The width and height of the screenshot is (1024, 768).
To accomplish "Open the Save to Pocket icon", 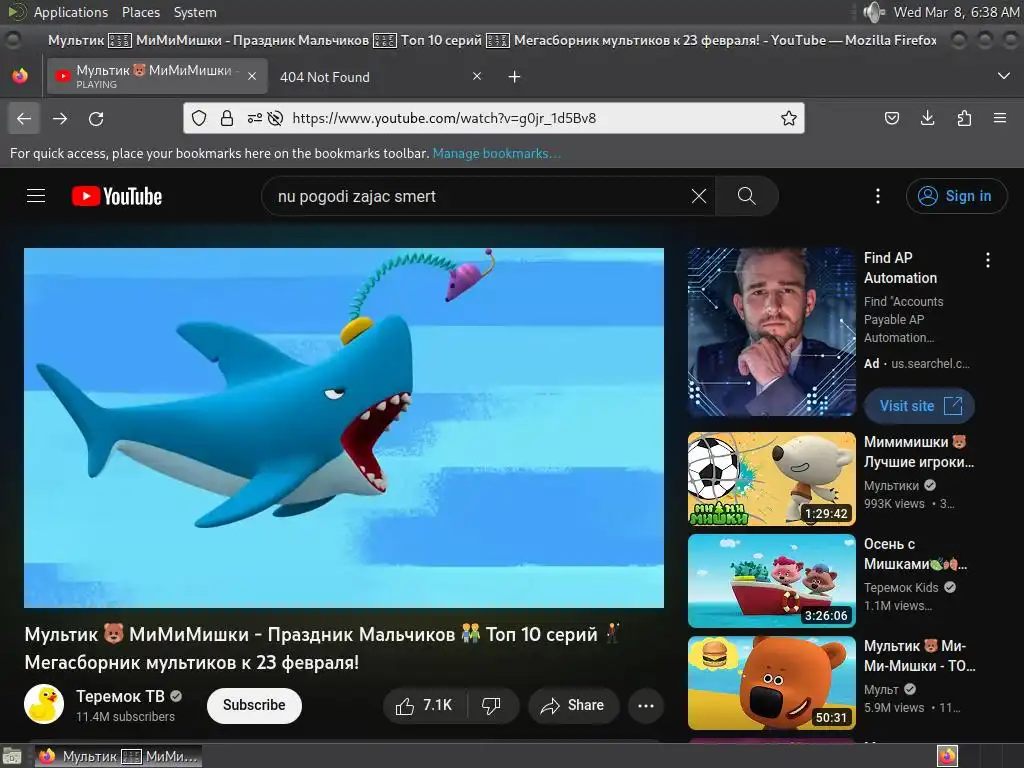I will coord(891,118).
